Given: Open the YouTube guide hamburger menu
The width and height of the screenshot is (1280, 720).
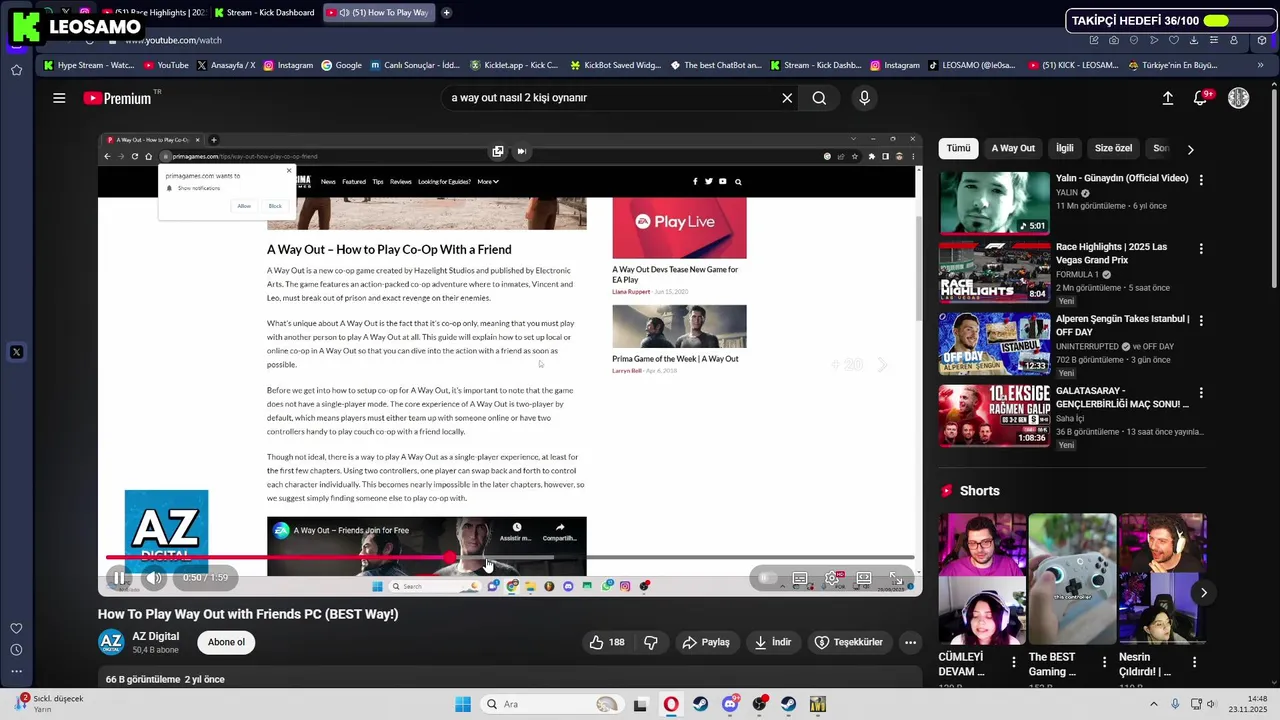Looking at the screenshot, I should tap(59, 98).
